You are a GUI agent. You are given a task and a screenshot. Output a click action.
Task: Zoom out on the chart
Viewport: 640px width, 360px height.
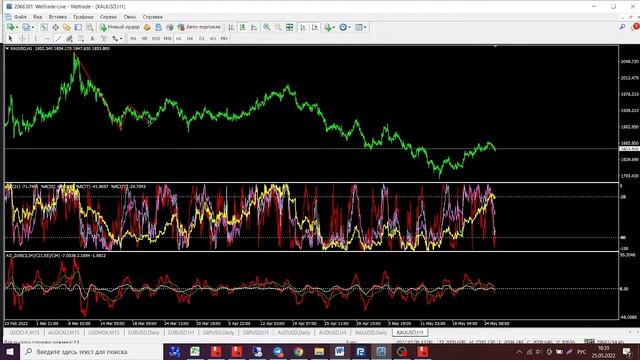(278, 27)
